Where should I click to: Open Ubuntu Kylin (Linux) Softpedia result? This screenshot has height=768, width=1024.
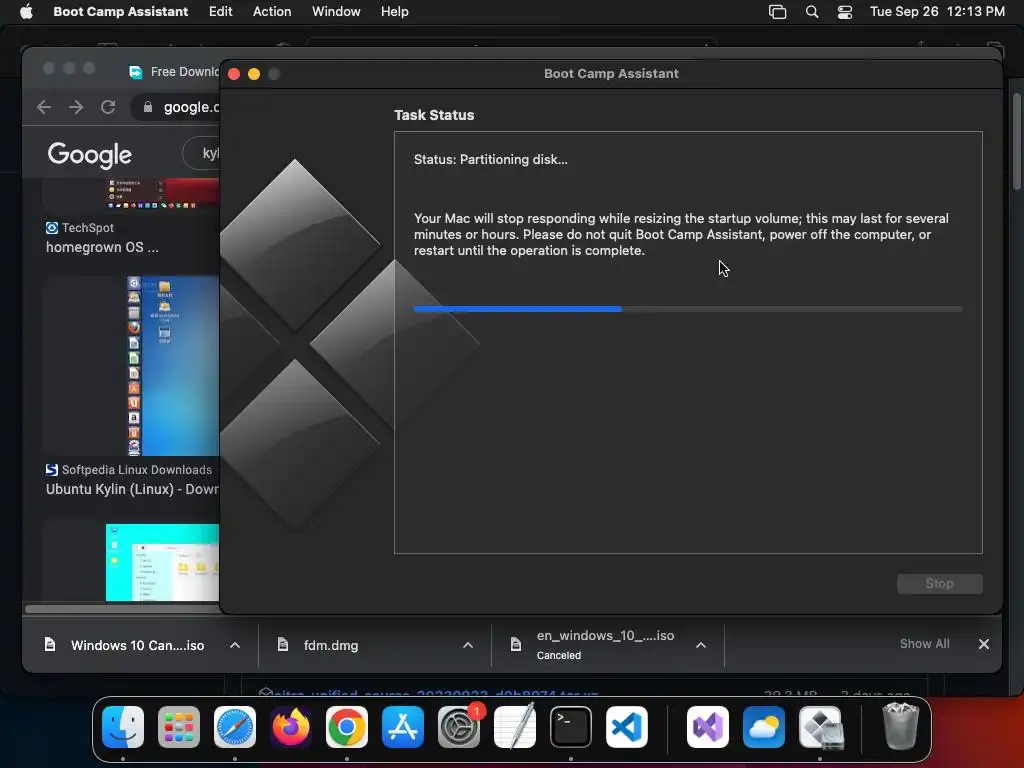132,489
